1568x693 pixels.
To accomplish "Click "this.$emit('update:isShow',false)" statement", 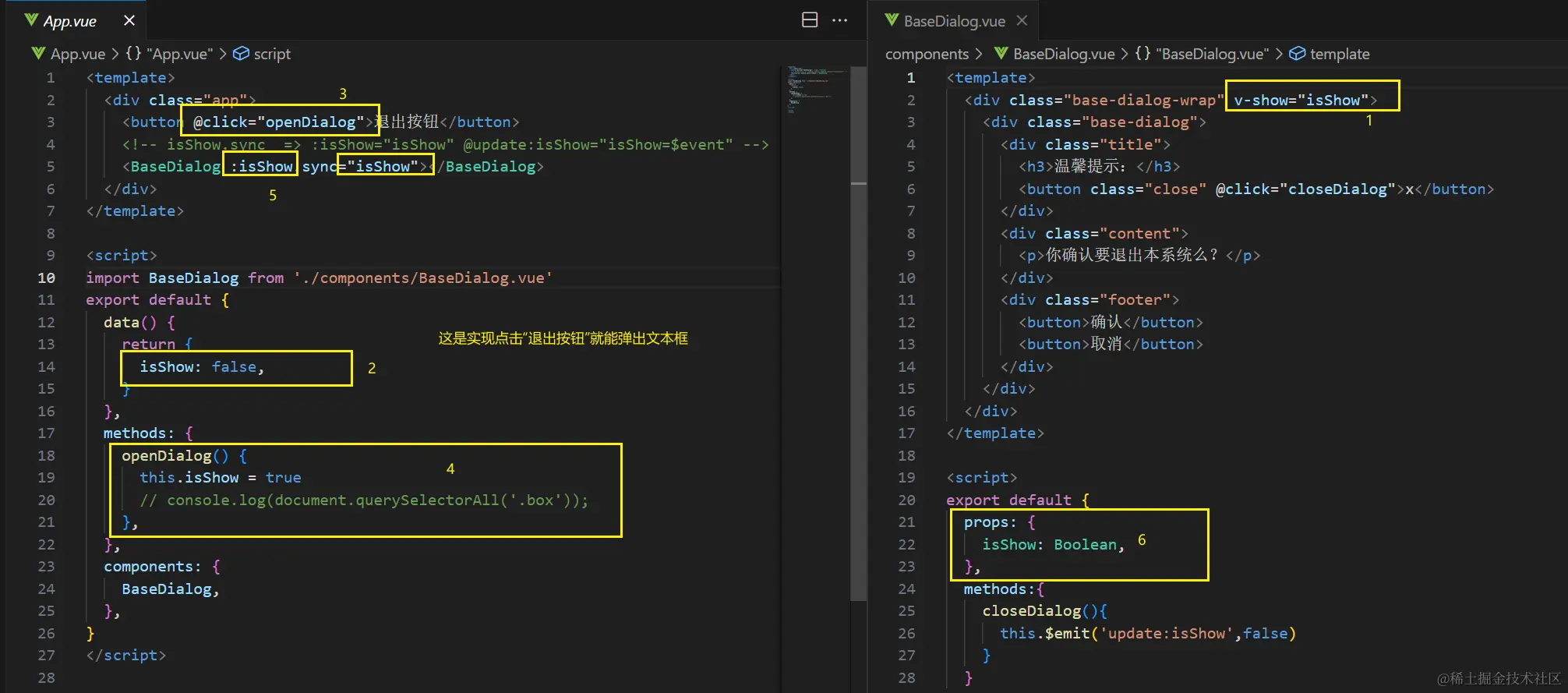I will 1148,634.
